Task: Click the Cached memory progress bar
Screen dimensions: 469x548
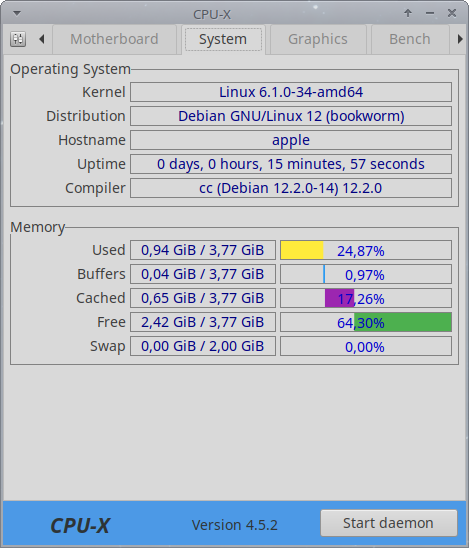Action: point(366,298)
